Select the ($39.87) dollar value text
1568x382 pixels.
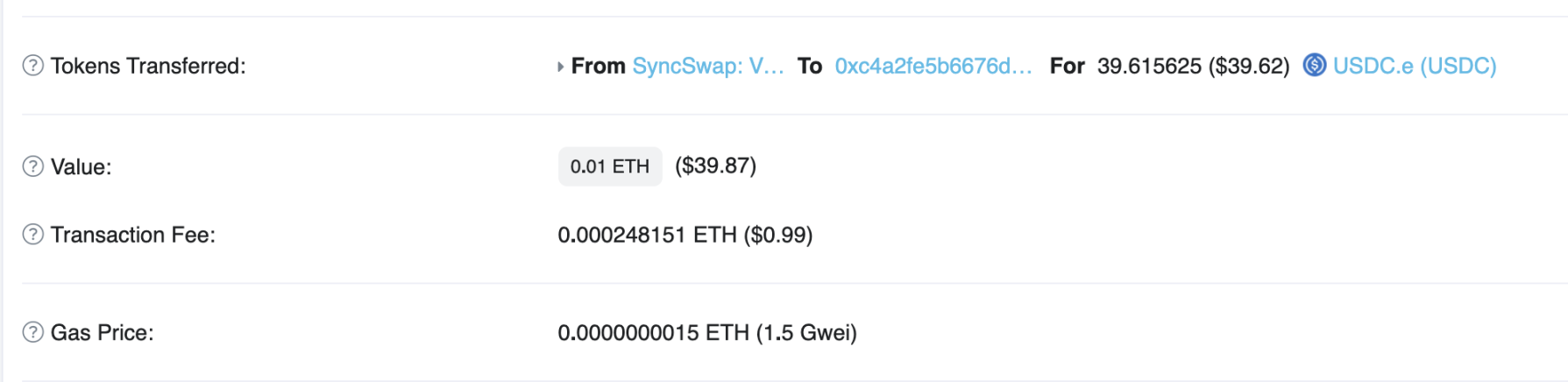click(715, 166)
